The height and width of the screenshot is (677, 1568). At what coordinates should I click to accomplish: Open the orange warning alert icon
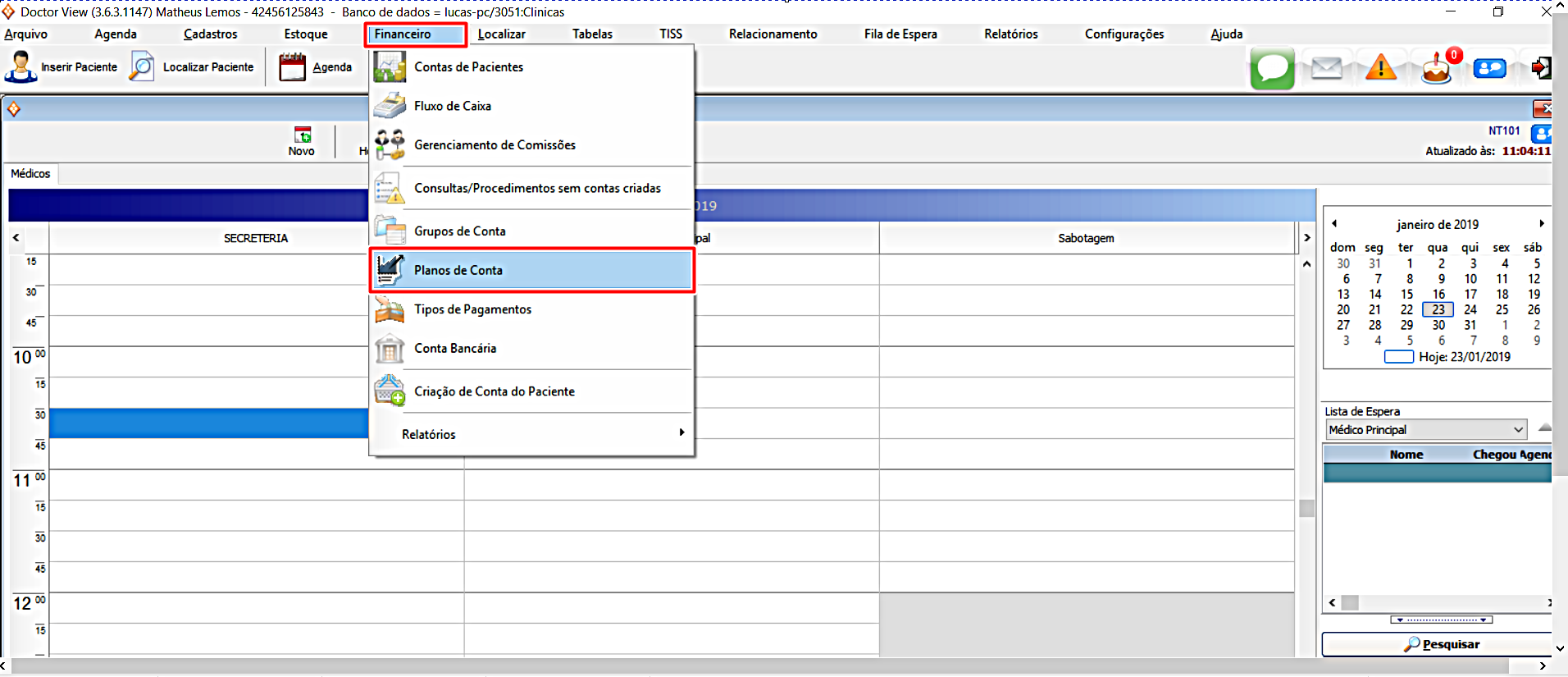[x=1381, y=68]
